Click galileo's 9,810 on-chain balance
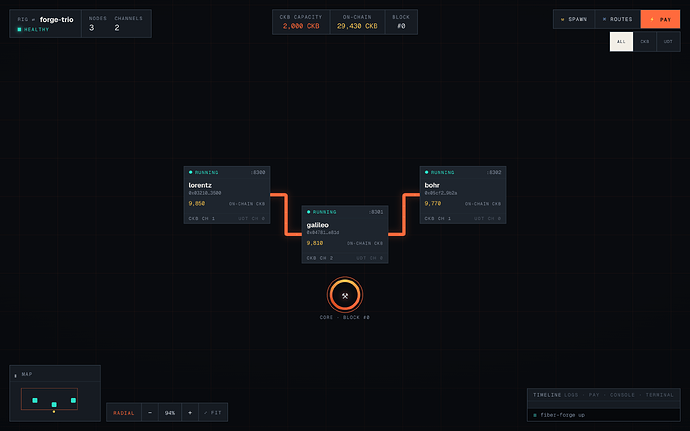The height and width of the screenshot is (431, 690). (315, 243)
